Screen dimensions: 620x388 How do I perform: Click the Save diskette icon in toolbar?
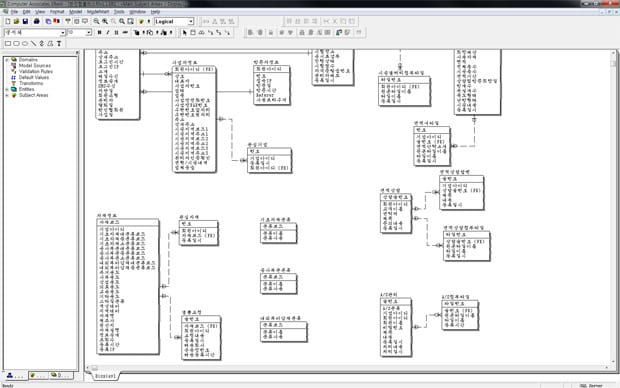coord(25,21)
